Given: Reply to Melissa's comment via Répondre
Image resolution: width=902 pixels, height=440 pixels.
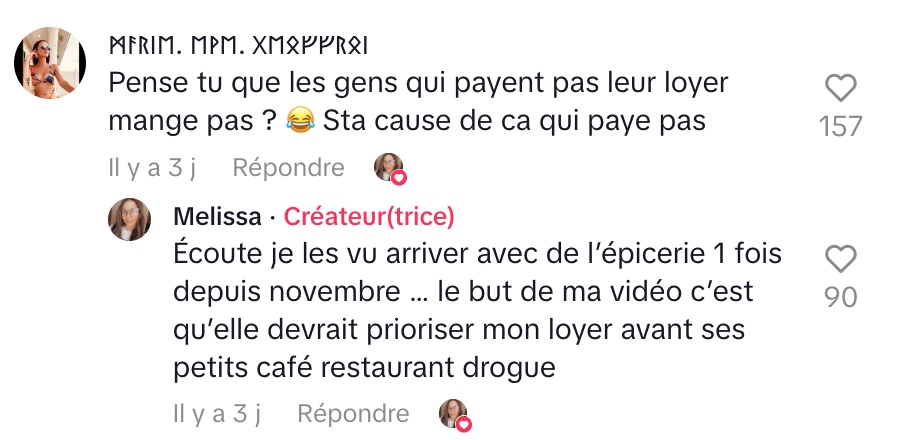Looking at the screenshot, I should pyautogui.click(x=353, y=413).
